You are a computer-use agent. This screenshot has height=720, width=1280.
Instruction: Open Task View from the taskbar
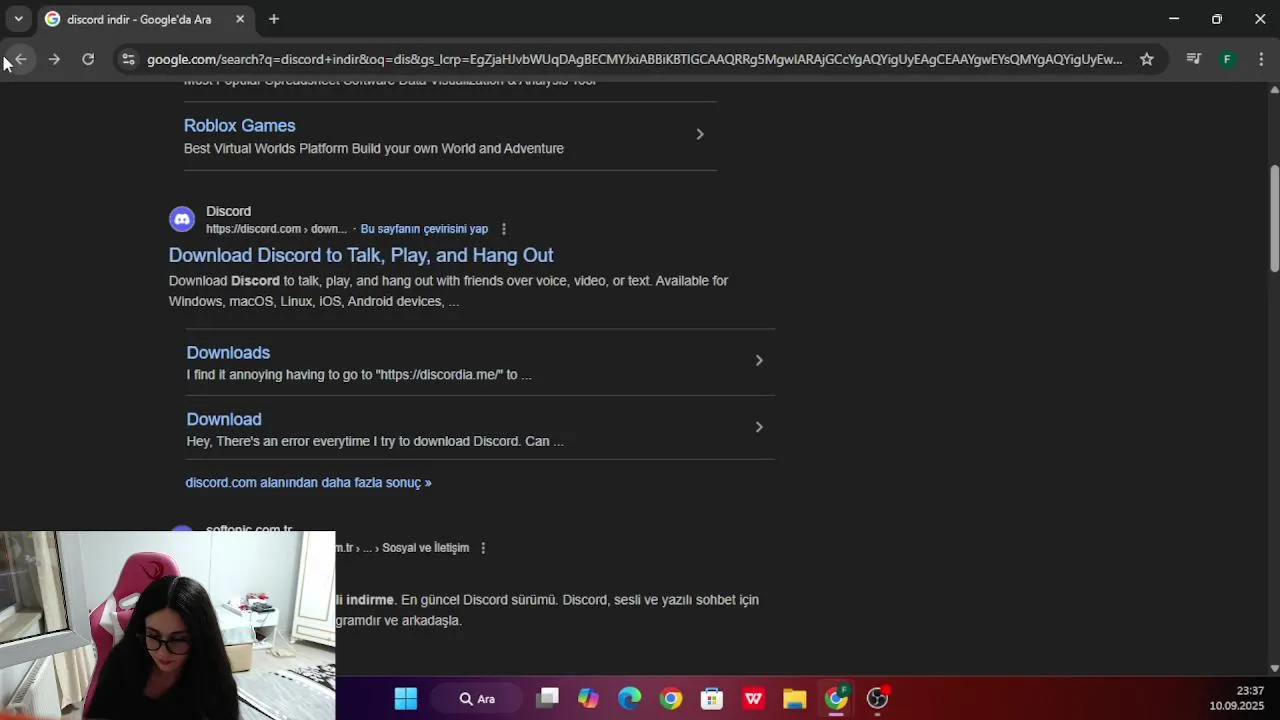pyautogui.click(x=547, y=698)
